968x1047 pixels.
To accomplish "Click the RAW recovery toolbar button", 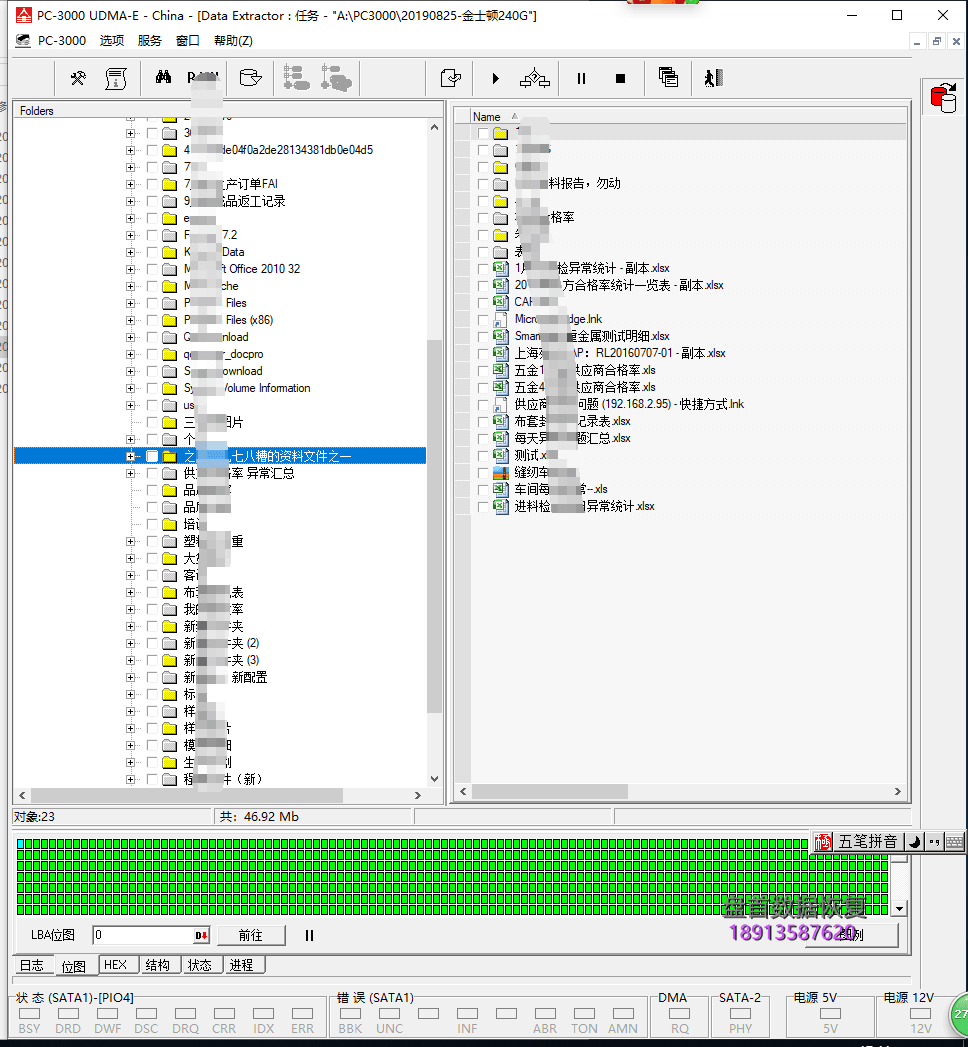I will 203,77.
